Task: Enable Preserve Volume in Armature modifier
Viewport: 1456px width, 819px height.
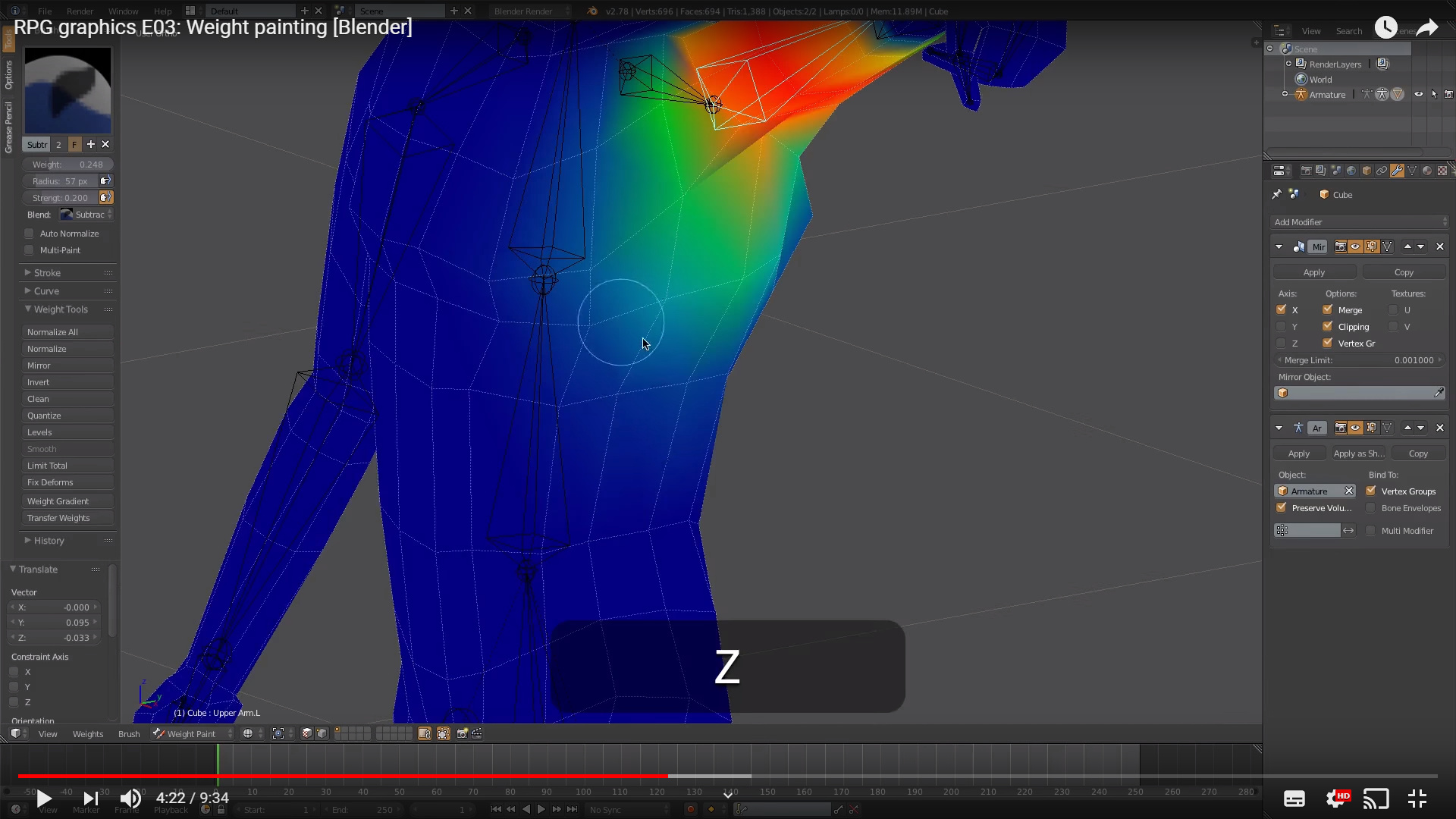Action: tap(1281, 507)
